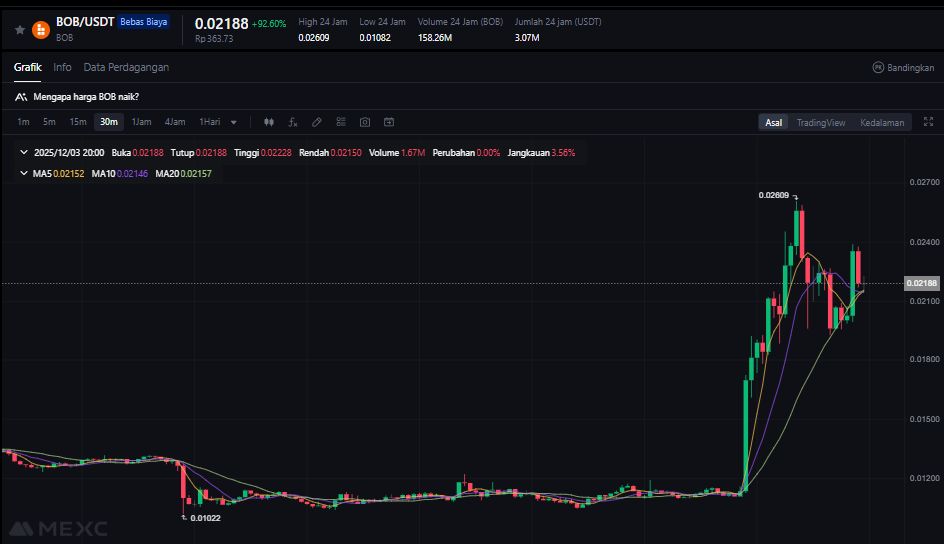Open the Data Perdagangan tab
The image size is (944, 544).
(x=126, y=67)
